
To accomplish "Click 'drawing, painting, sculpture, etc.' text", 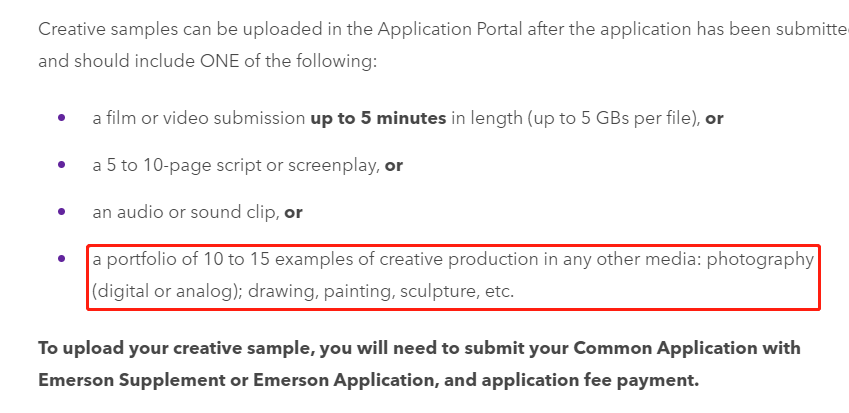I will 381,292.
